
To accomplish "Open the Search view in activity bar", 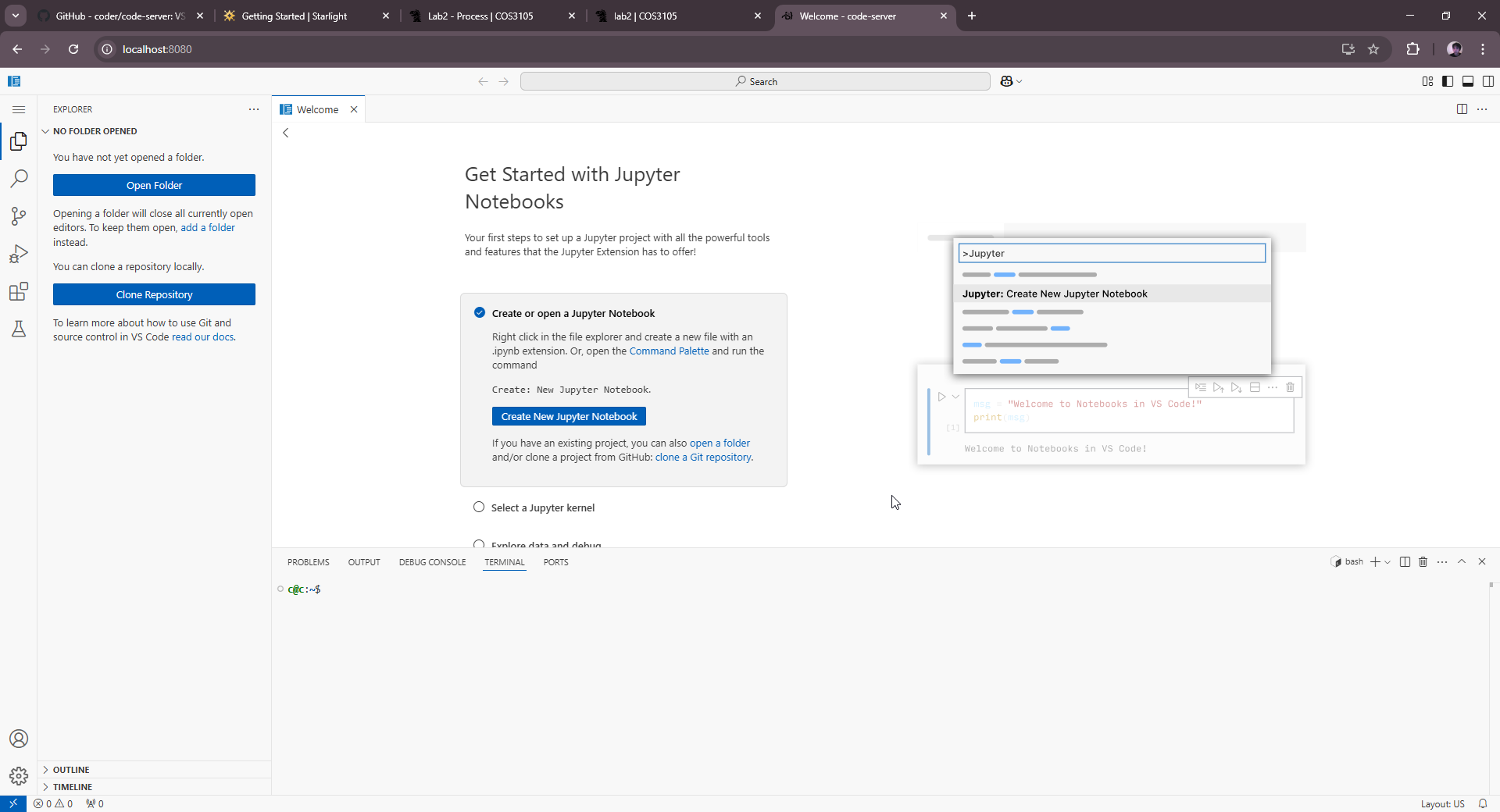I will (19, 179).
